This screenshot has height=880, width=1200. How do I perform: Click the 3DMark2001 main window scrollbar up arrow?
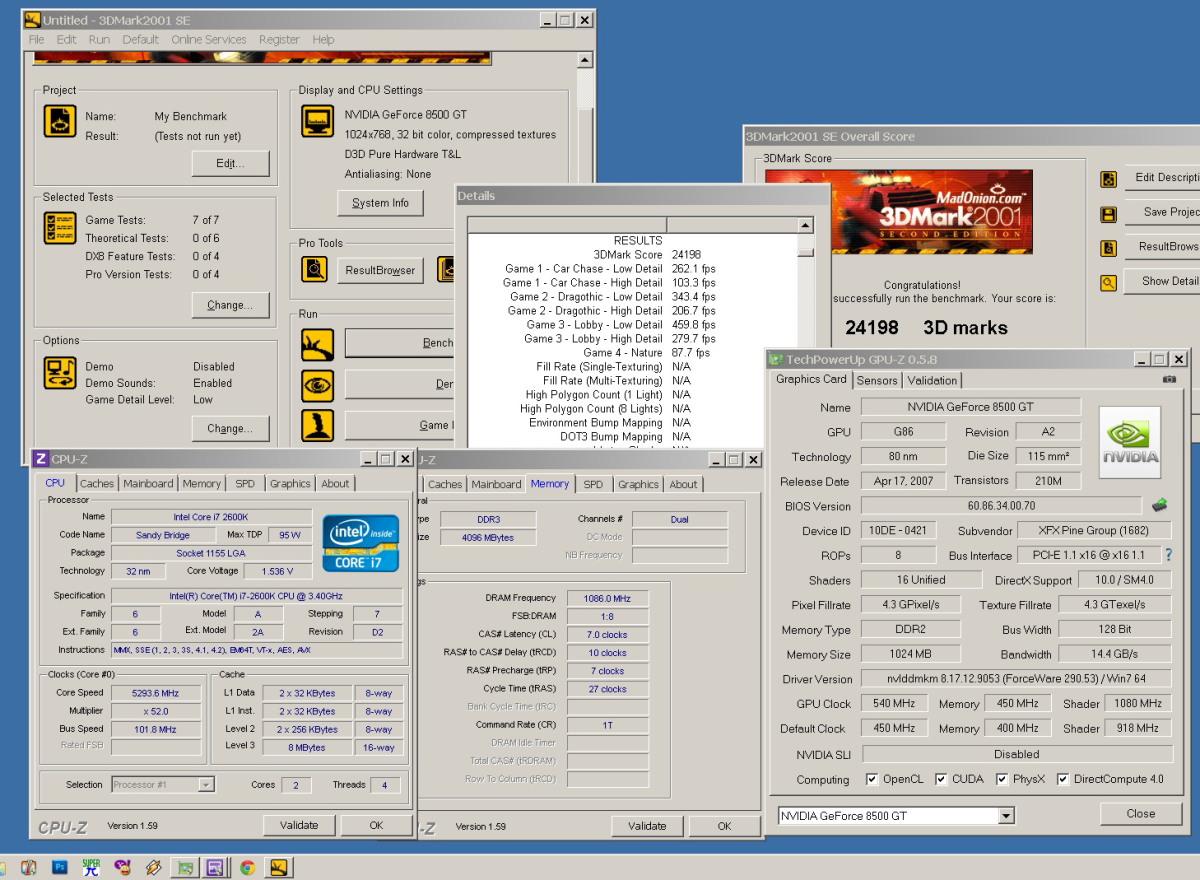[x=585, y=60]
